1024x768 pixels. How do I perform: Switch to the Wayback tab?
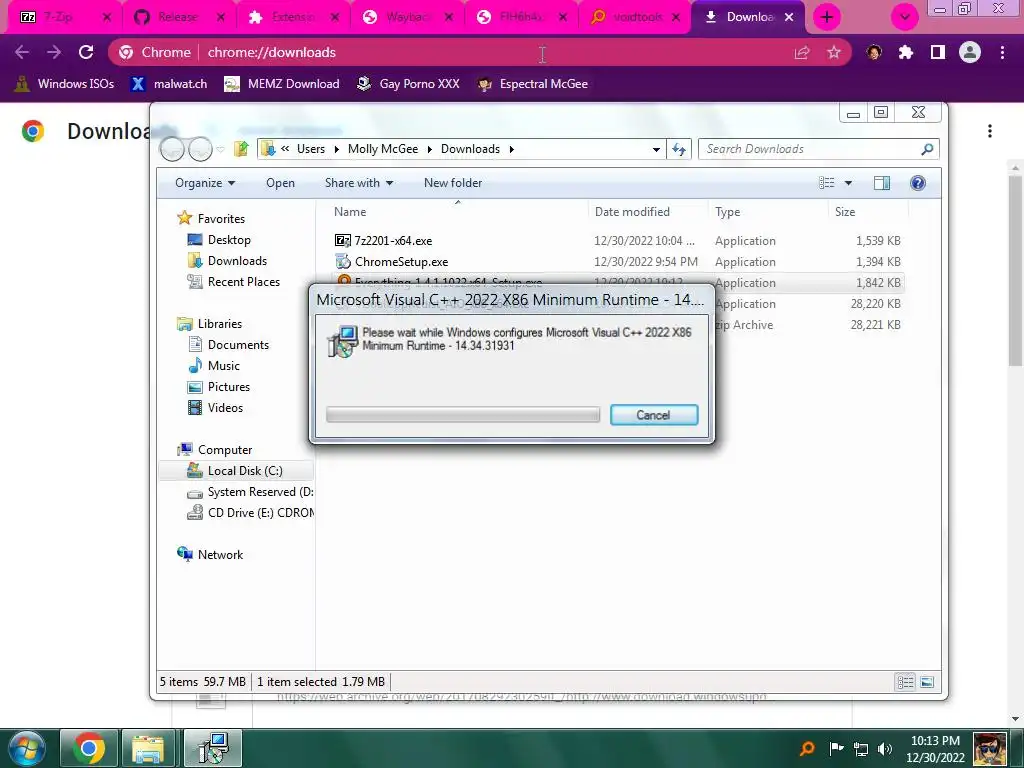408,17
